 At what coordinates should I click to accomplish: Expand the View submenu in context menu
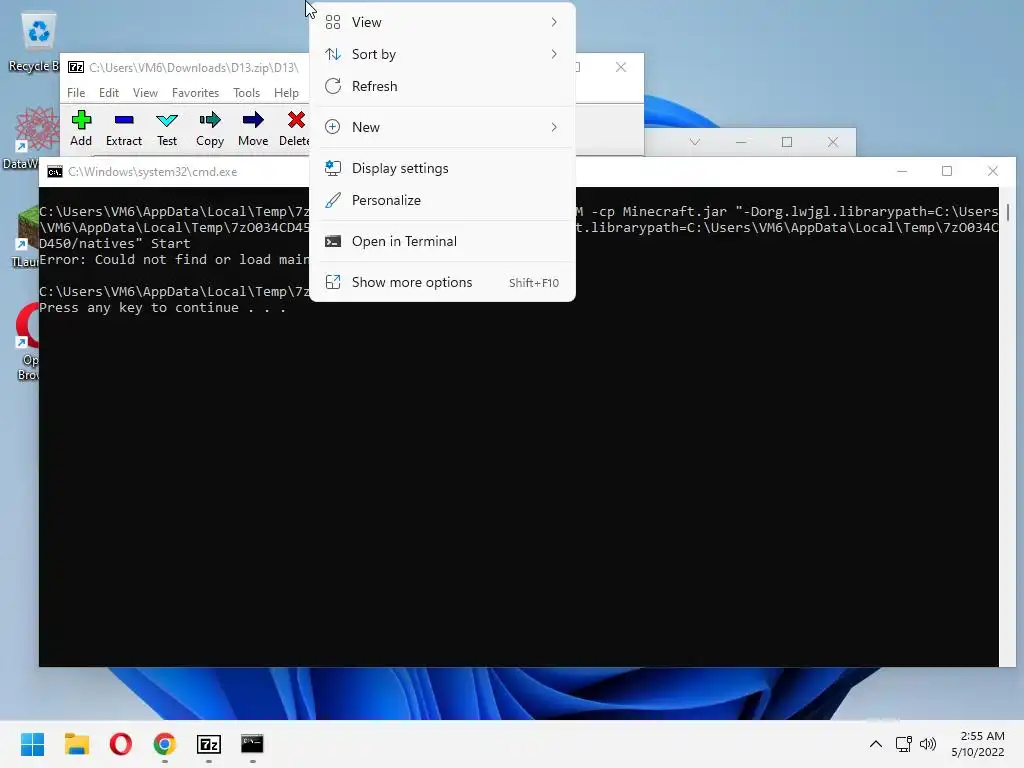coord(442,22)
